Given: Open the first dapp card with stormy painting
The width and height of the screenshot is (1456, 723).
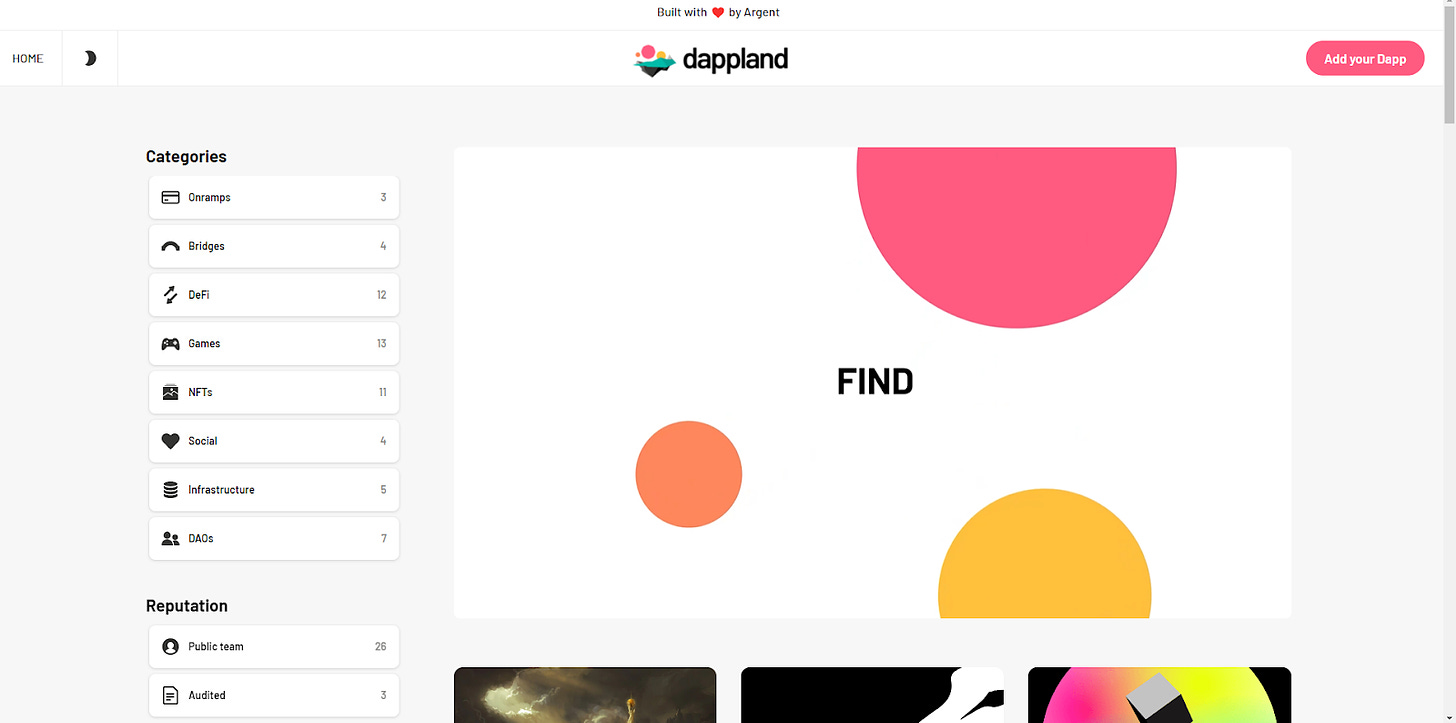Looking at the screenshot, I should tap(585, 695).
